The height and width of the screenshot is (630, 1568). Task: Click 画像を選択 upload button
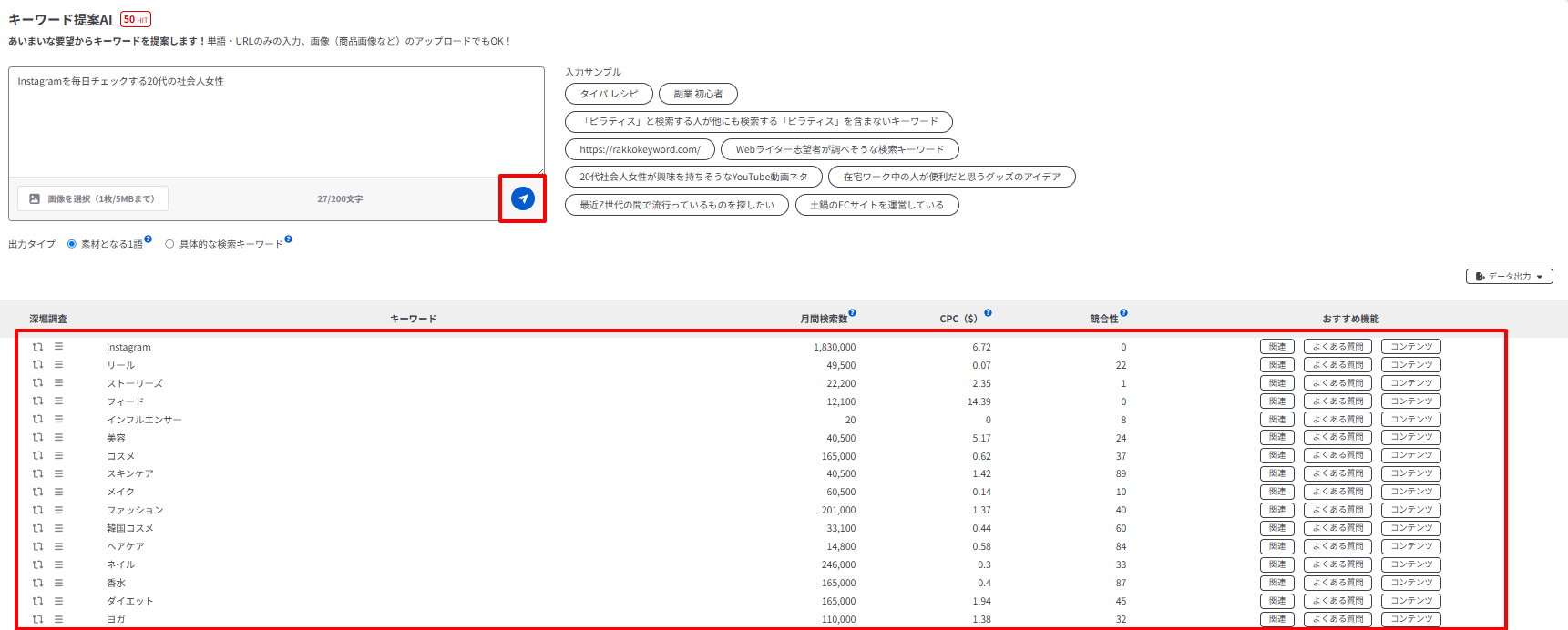(x=93, y=198)
